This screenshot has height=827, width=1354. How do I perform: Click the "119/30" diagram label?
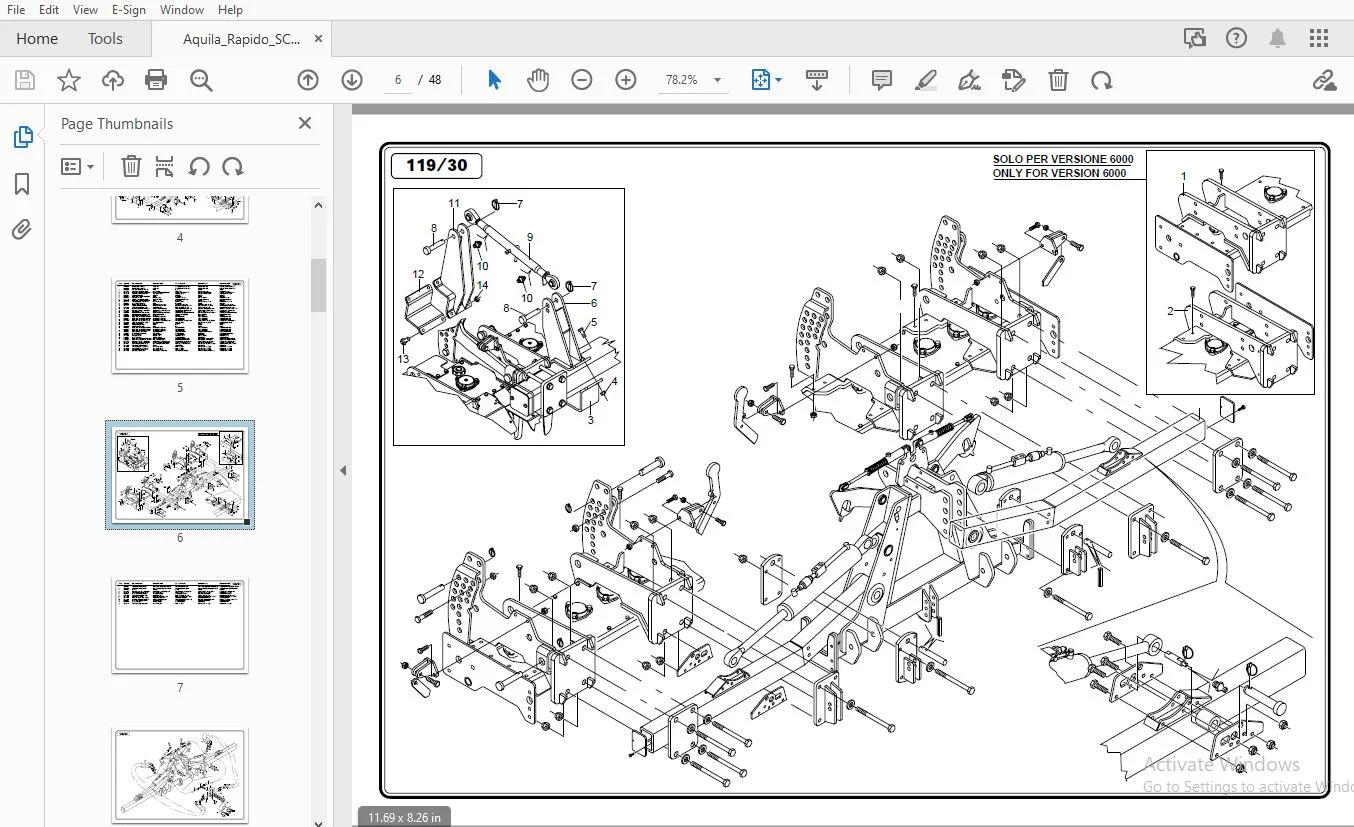coord(437,166)
